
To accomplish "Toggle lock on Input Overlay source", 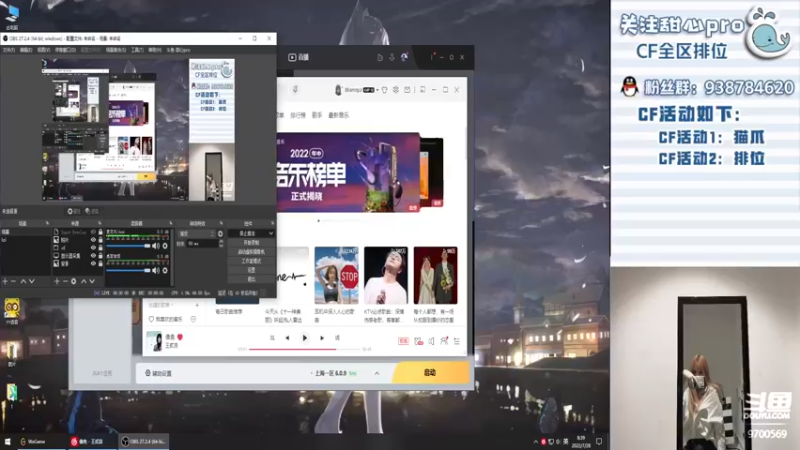I will coord(101,232).
